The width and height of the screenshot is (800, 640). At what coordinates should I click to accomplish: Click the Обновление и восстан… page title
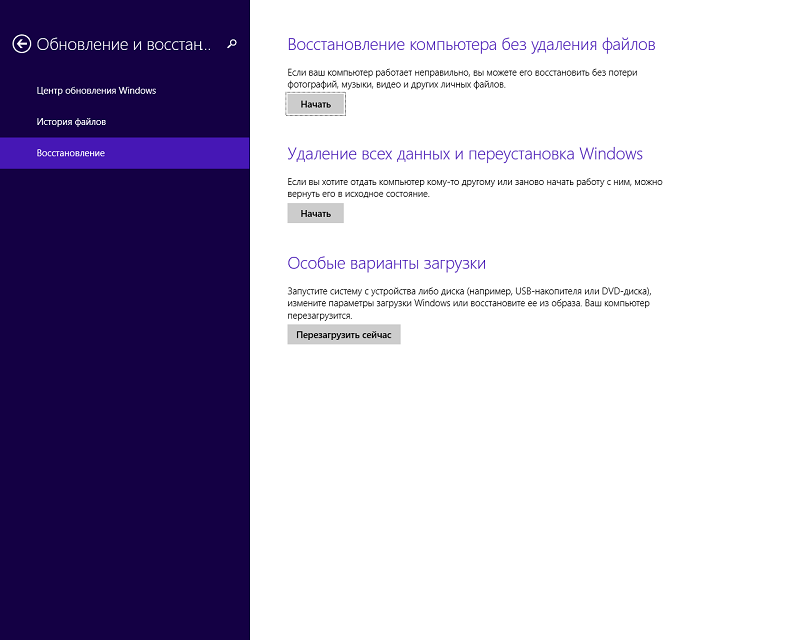pyautogui.click(x=124, y=44)
